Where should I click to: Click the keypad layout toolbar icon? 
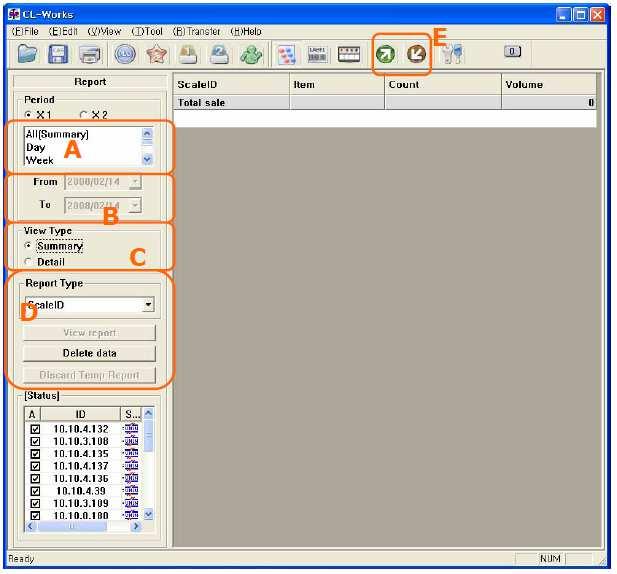click(x=349, y=54)
